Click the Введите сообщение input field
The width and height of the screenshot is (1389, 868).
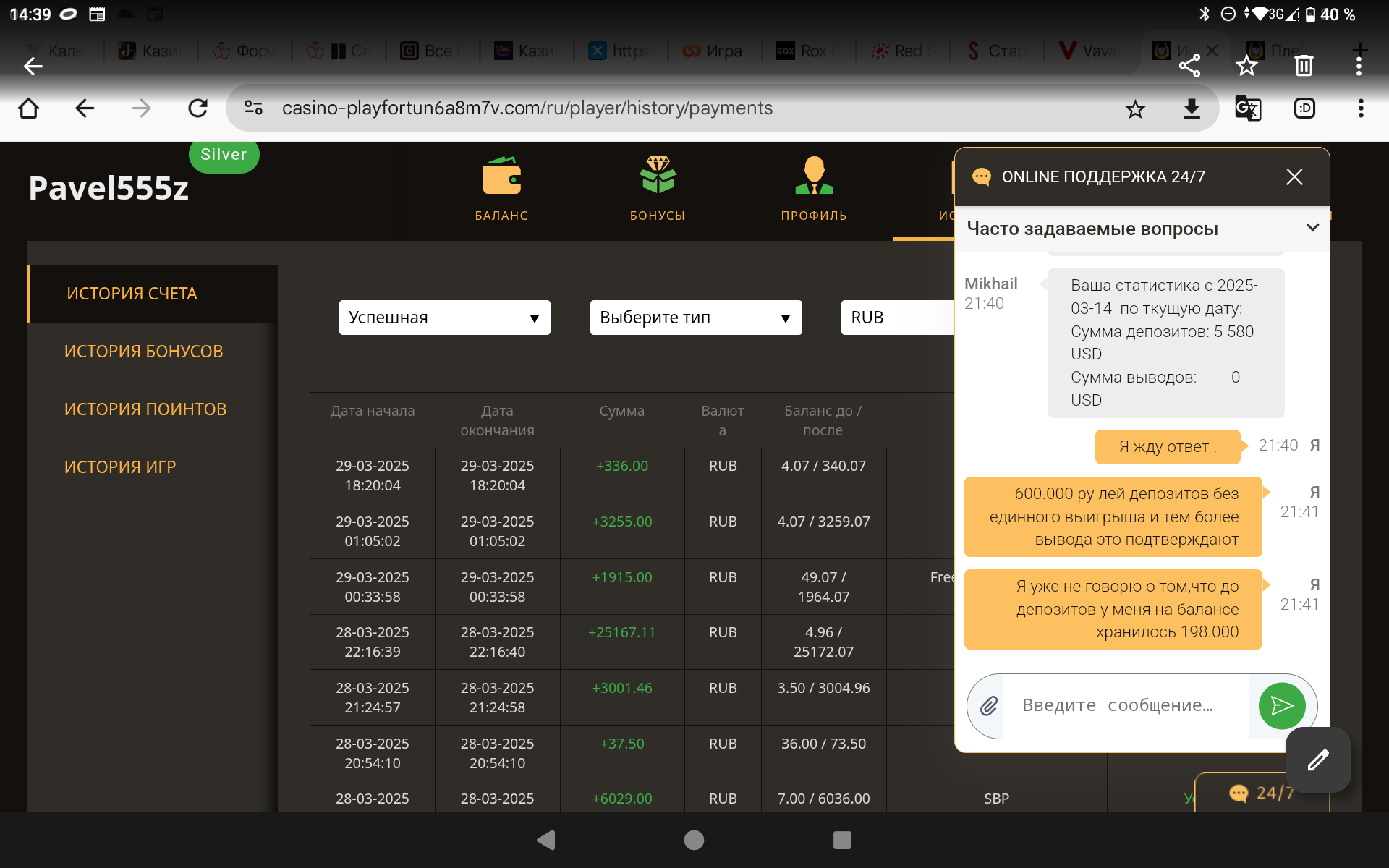(x=1125, y=705)
